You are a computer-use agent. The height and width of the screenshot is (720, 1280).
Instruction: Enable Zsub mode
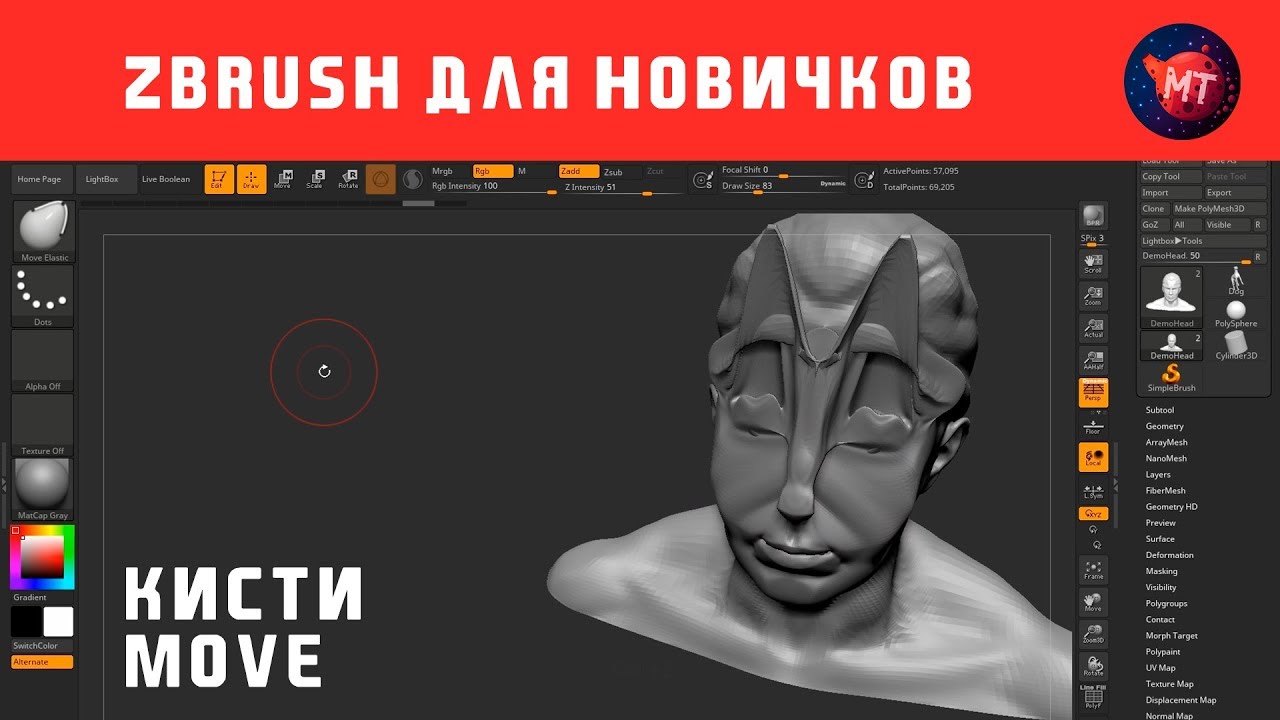[620, 172]
